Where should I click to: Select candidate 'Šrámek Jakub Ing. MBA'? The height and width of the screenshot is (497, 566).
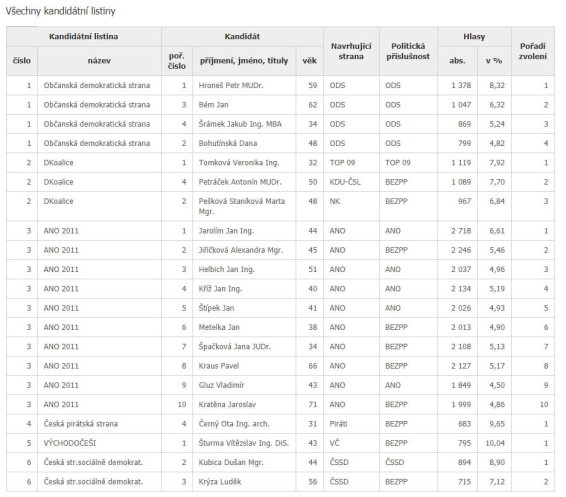pyautogui.click(x=240, y=124)
